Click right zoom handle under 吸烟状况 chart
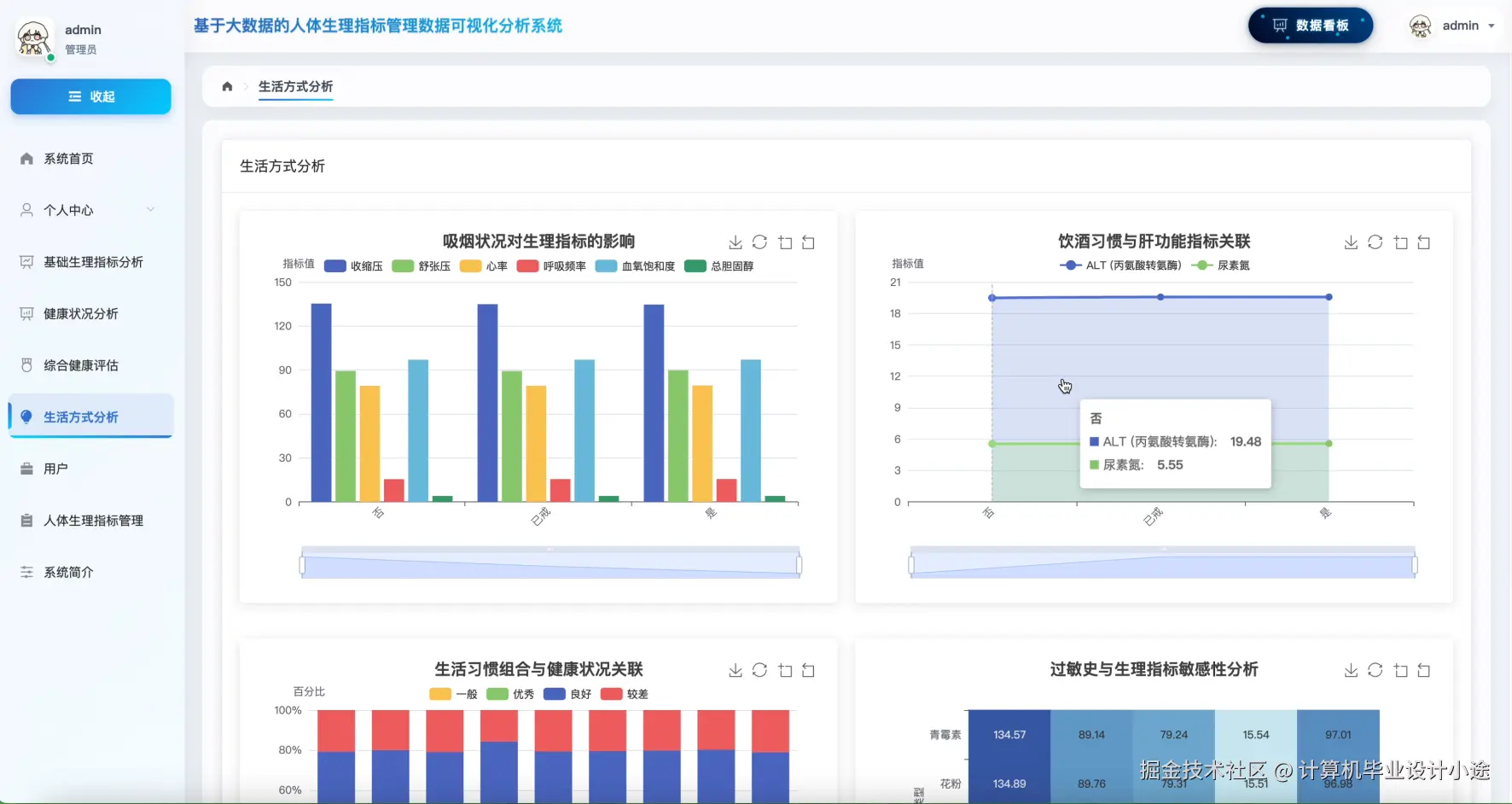1512x804 pixels. pos(800,565)
